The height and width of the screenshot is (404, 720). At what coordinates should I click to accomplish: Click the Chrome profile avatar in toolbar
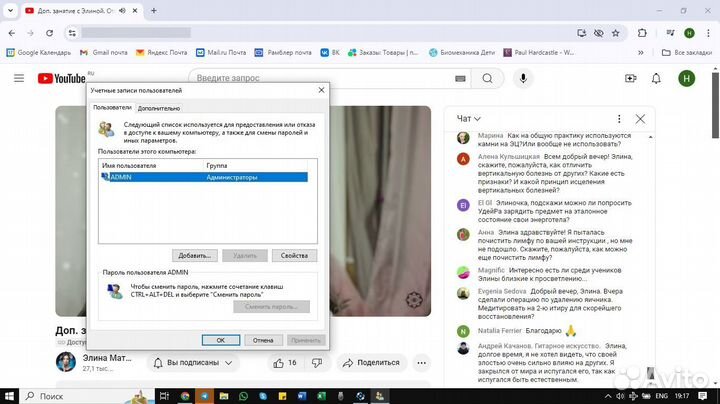click(x=689, y=33)
